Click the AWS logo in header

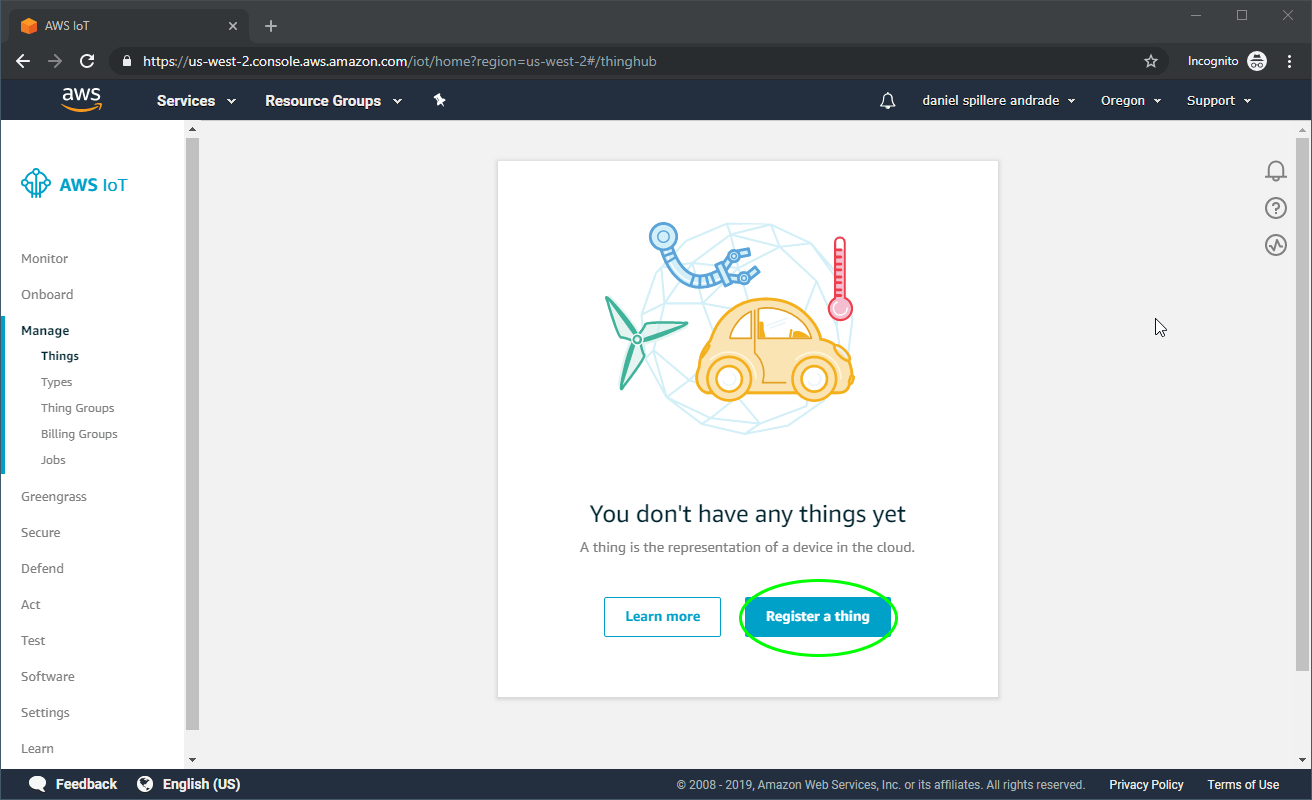81,100
